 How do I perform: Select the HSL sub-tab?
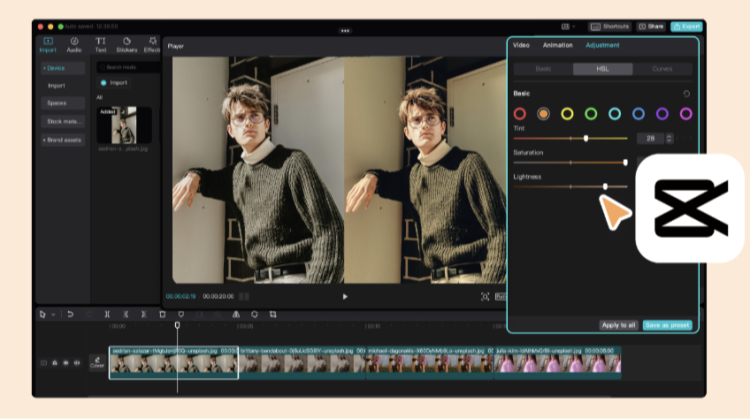603,69
